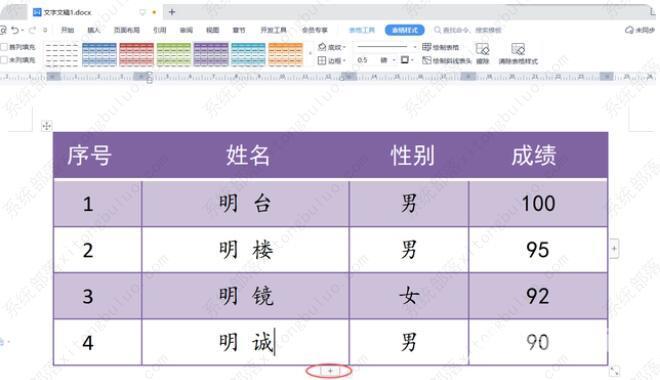Open the 插入 ribbon tab
This screenshot has width=660, height=380.
(x=93, y=30)
